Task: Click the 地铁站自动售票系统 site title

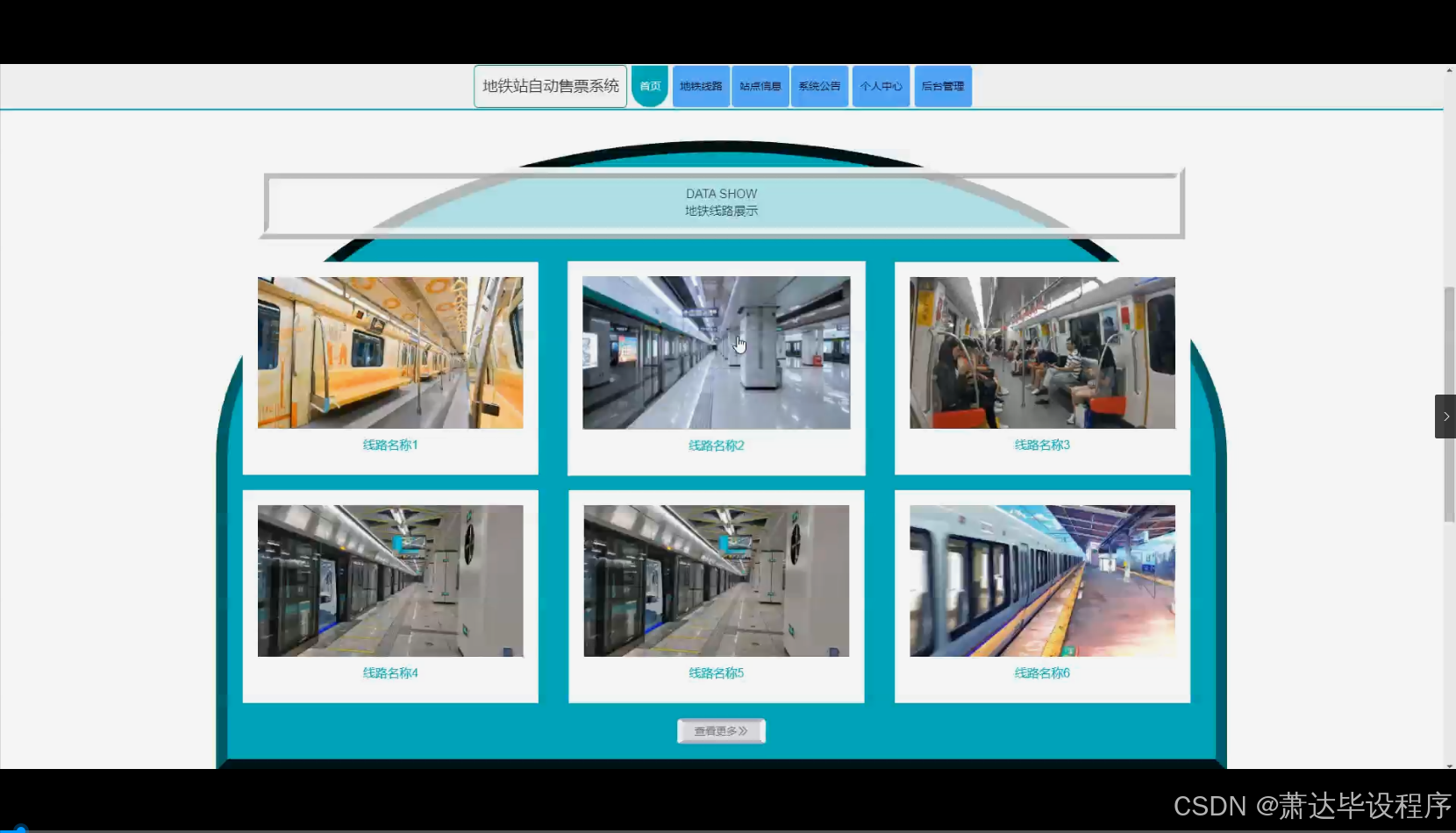Action: [x=551, y=86]
